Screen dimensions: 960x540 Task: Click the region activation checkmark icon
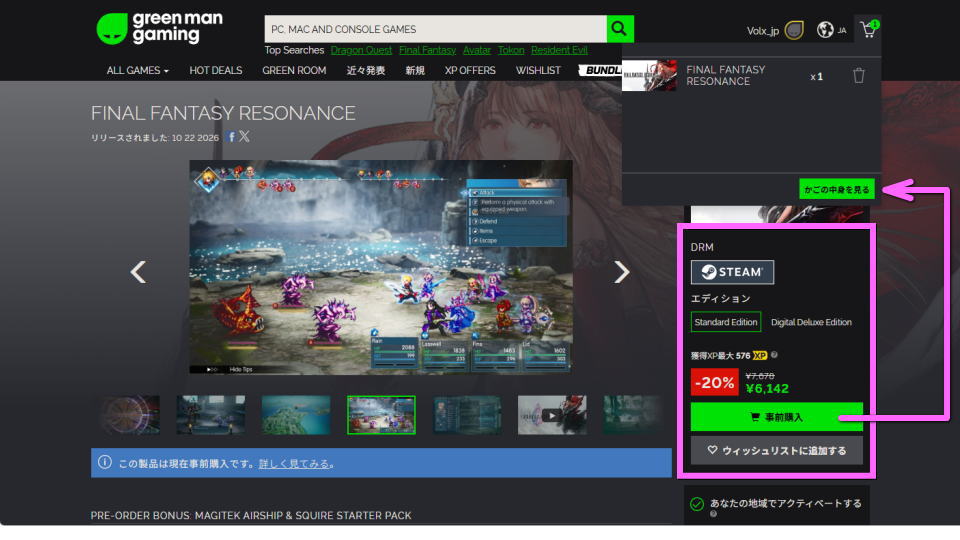[697, 504]
